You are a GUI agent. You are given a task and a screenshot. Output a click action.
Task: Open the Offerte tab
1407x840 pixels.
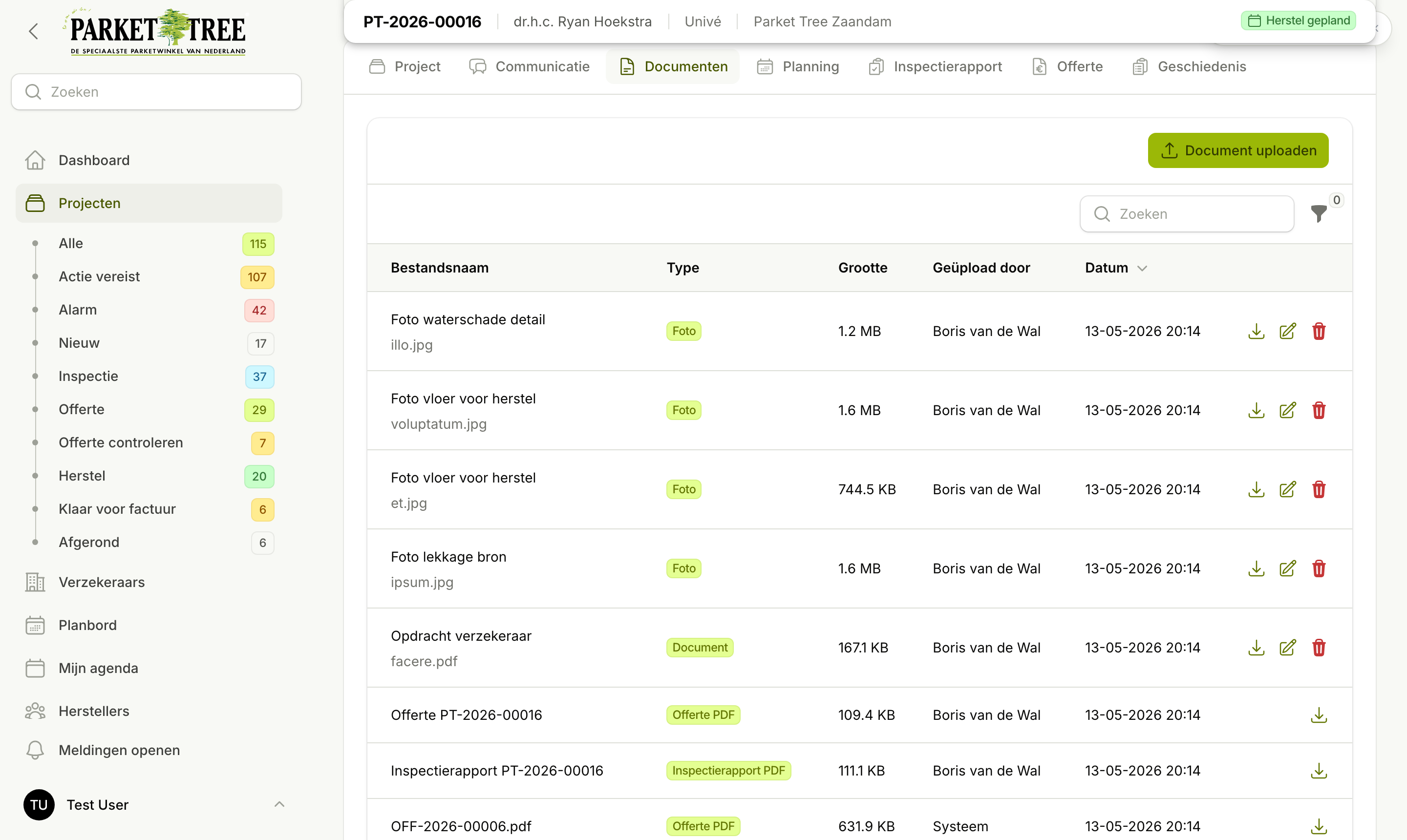click(x=1067, y=67)
